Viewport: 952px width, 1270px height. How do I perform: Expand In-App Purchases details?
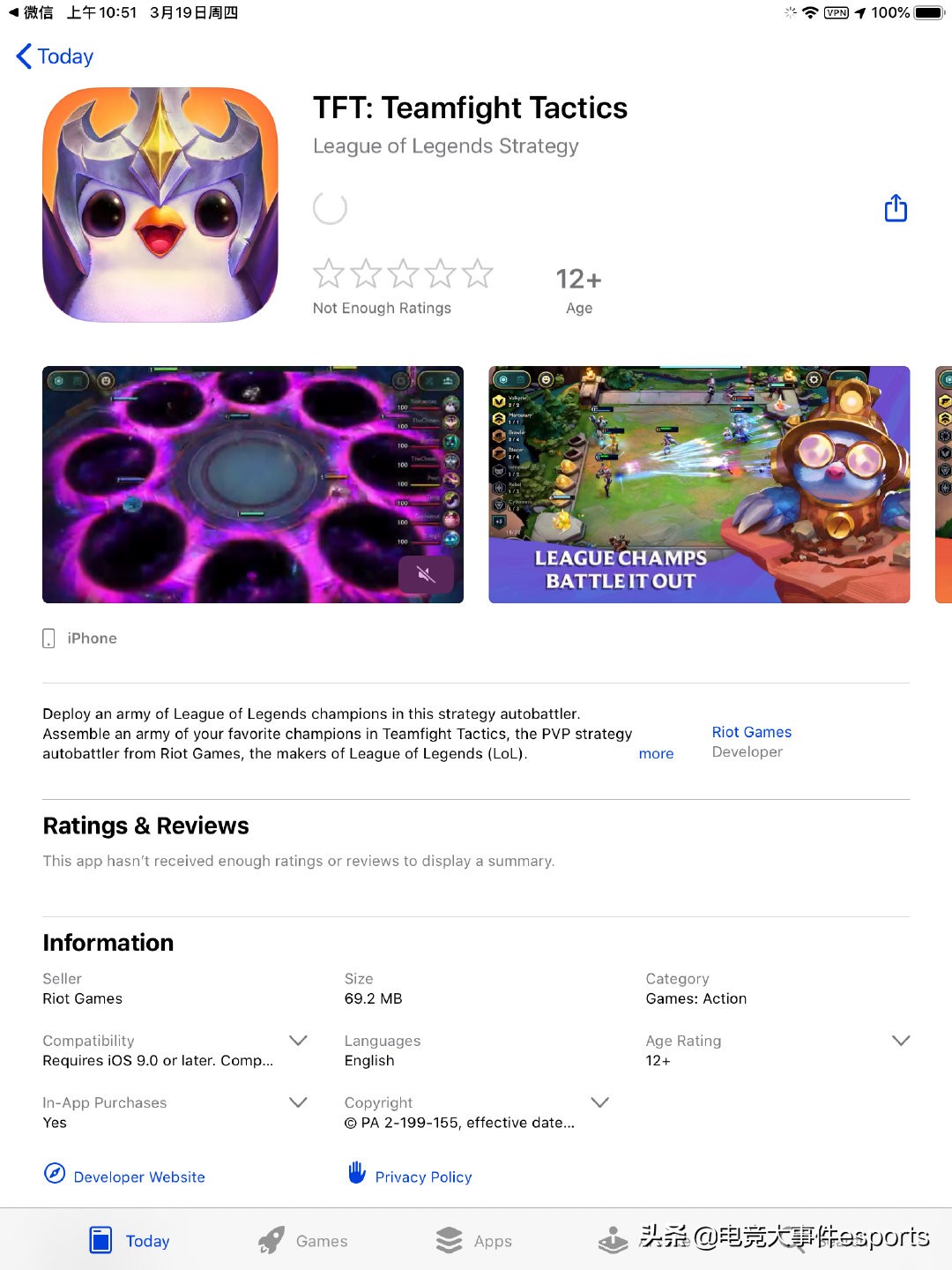tap(299, 1102)
